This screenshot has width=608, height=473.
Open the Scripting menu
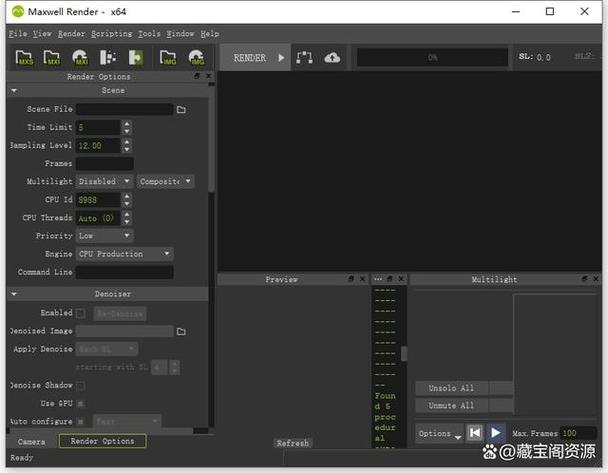(x=111, y=34)
